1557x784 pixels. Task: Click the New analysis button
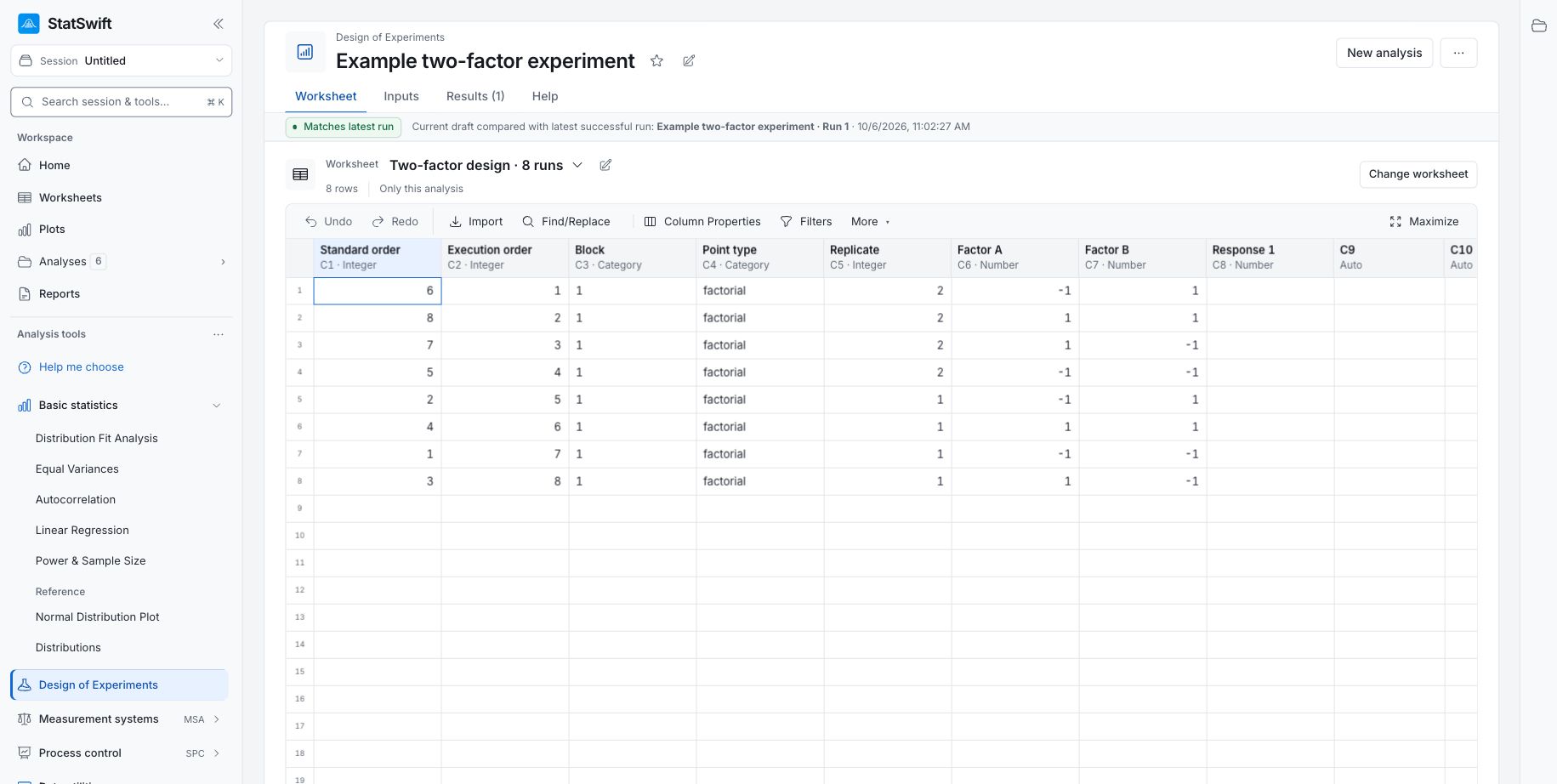pos(1384,53)
